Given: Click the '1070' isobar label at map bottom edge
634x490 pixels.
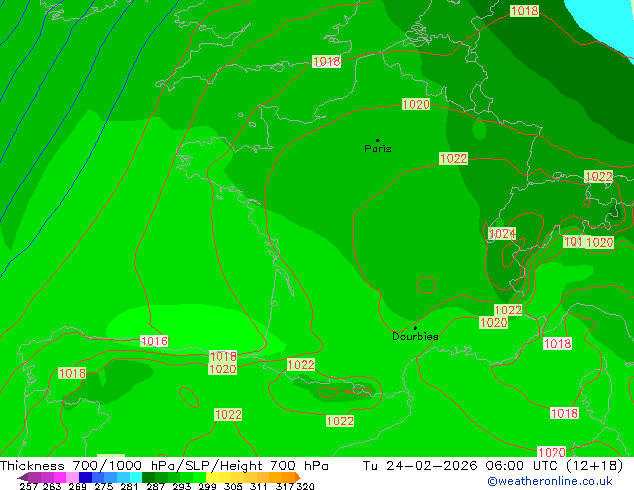Looking at the screenshot, I should pyautogui.click(x=552, y=452).
